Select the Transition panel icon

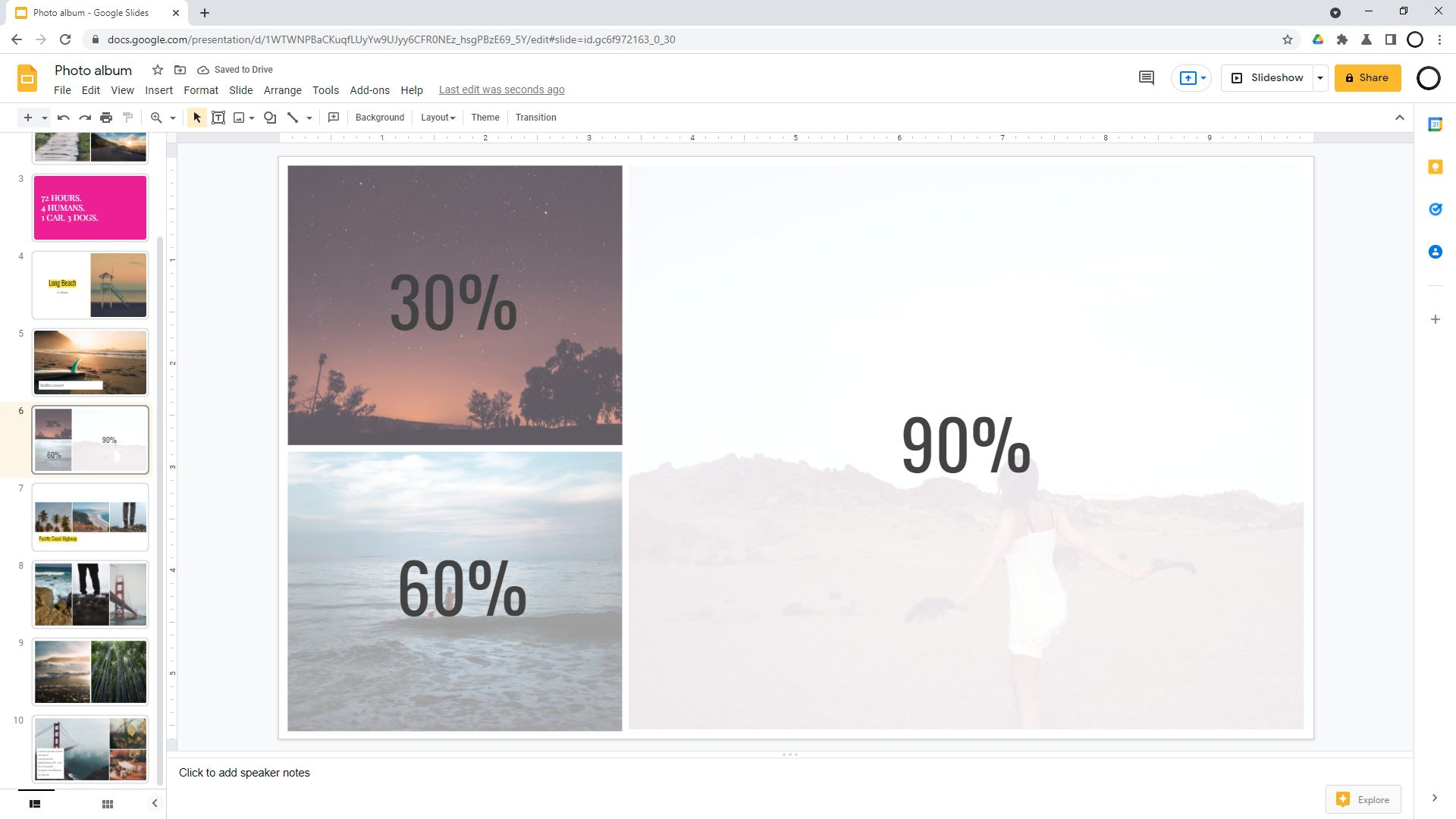tap(538, 117)
